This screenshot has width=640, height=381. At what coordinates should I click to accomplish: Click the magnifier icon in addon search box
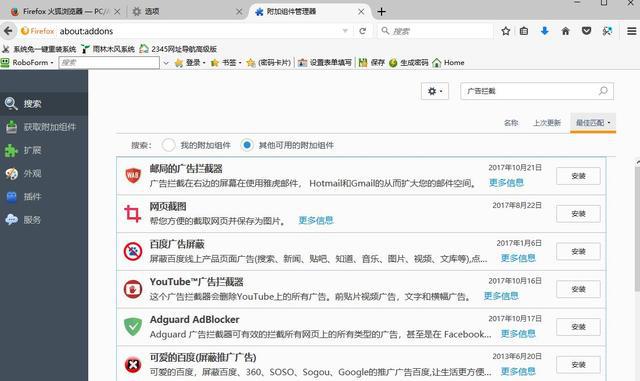(603, 91)
